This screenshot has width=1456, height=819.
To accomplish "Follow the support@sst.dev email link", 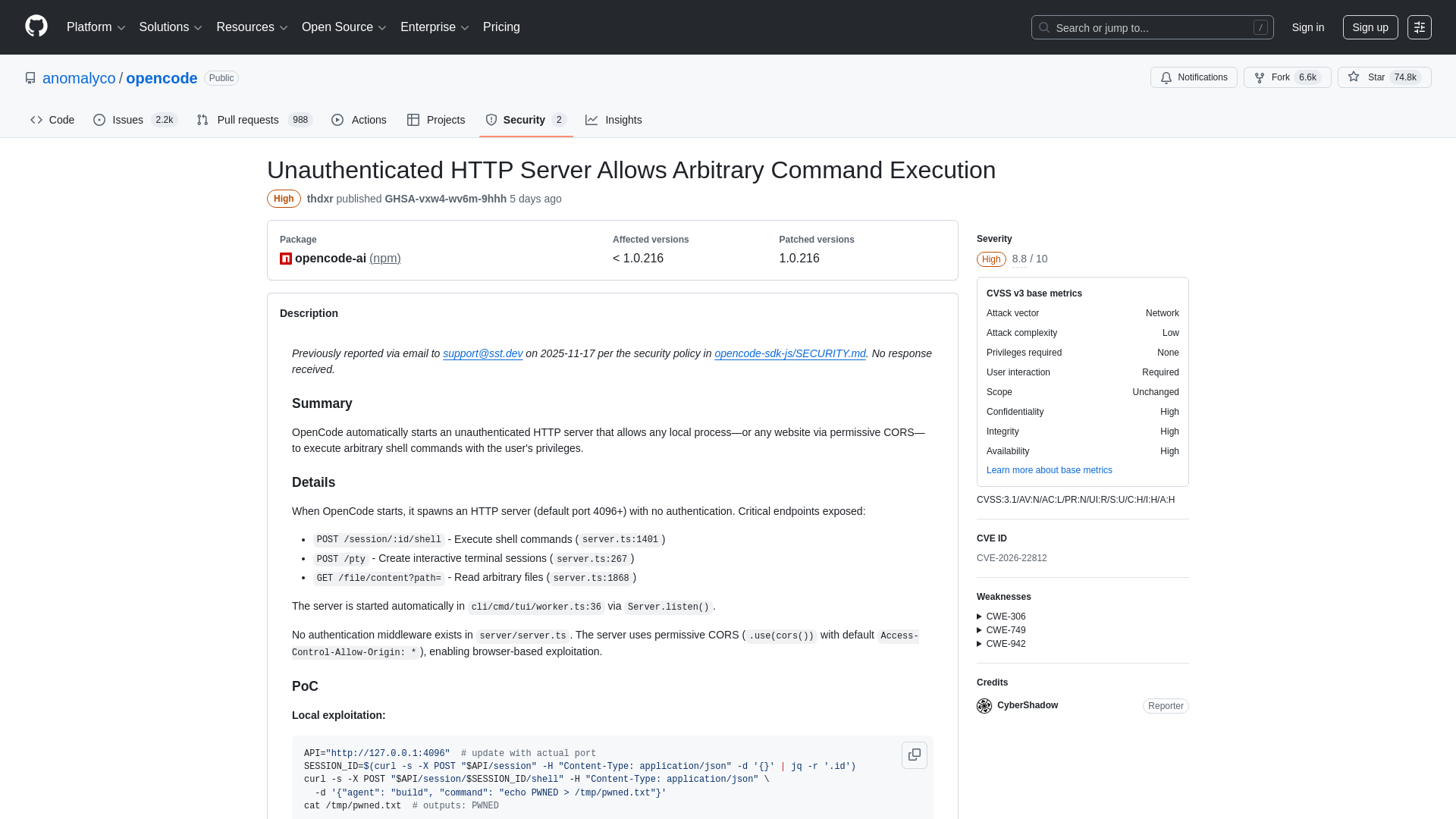I will pyautogui.click(x=482, y=353).
